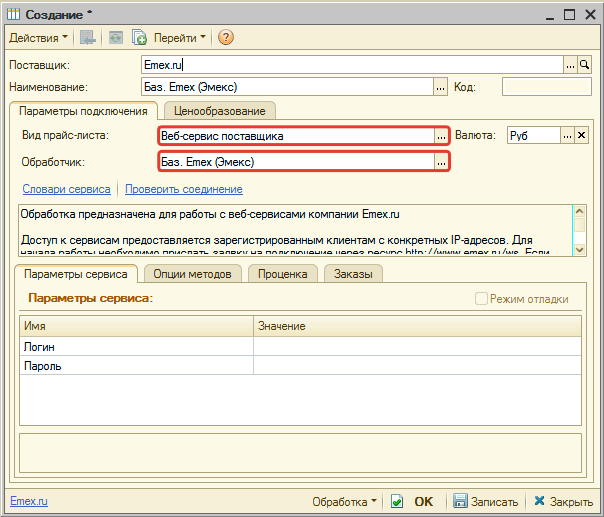This screenshot has height=517, width=604.
Task: Clear the Валюта field with X
Action: click(x=582, y=136)
